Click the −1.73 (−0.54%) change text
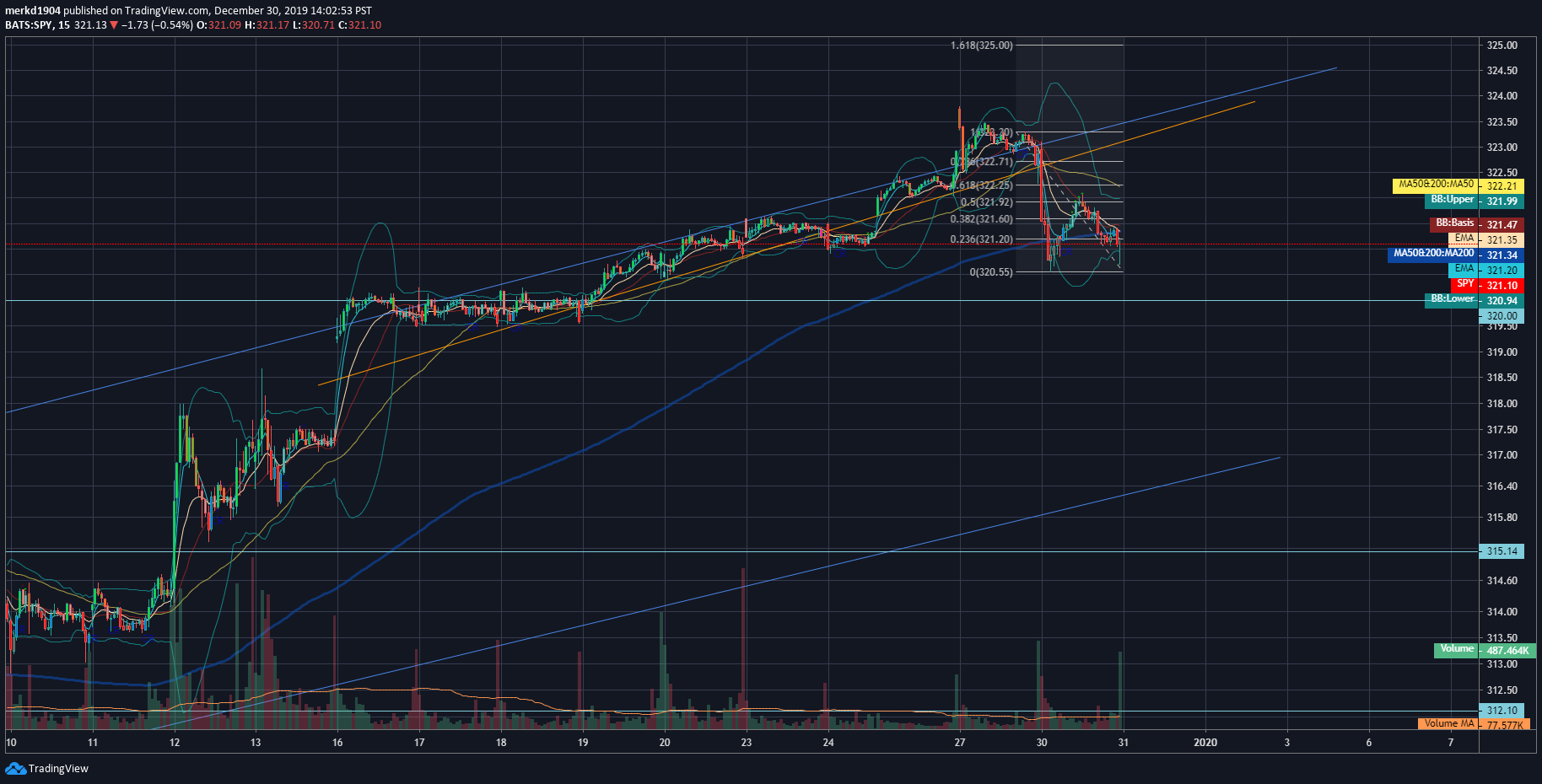This screenshot has width=1542, height=784. coord(156,25)
